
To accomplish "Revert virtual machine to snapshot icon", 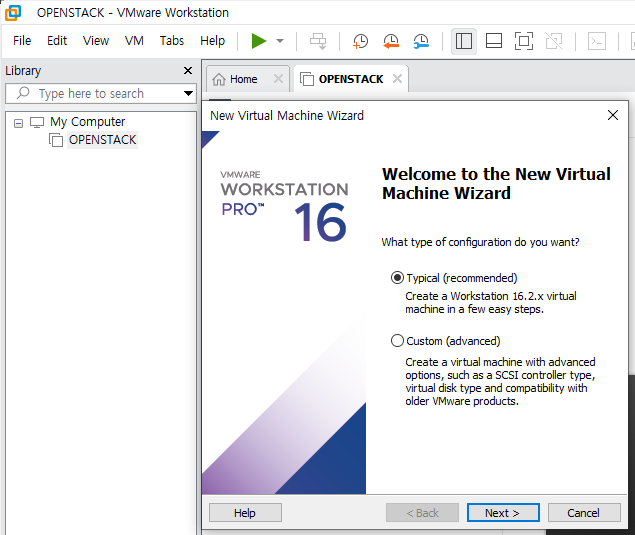I will (391, 41).
